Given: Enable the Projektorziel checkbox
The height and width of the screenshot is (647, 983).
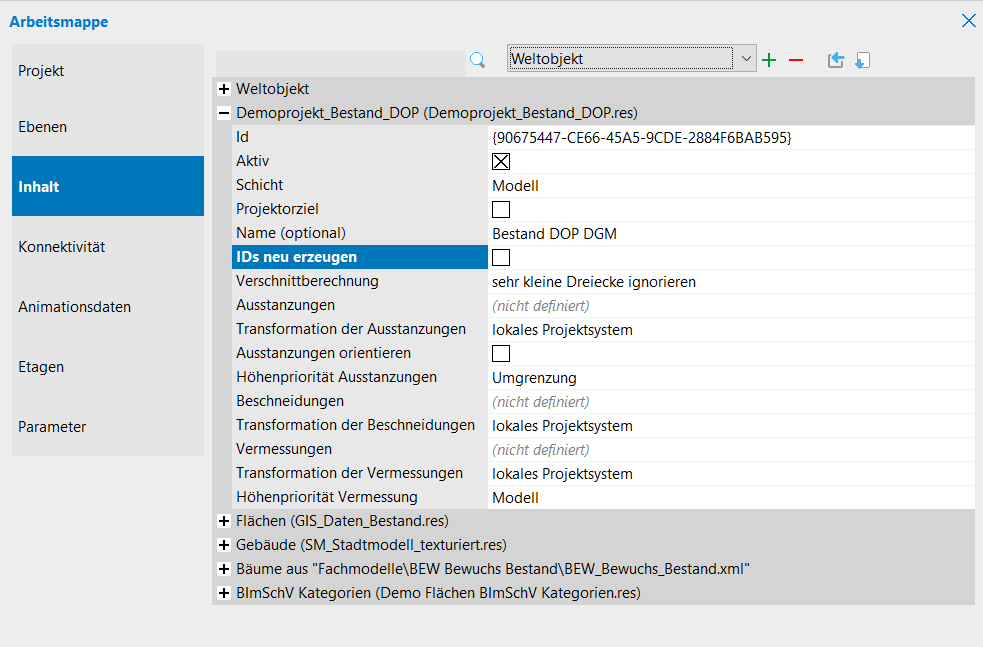Looking at the screenshot, I should point(501,210).
